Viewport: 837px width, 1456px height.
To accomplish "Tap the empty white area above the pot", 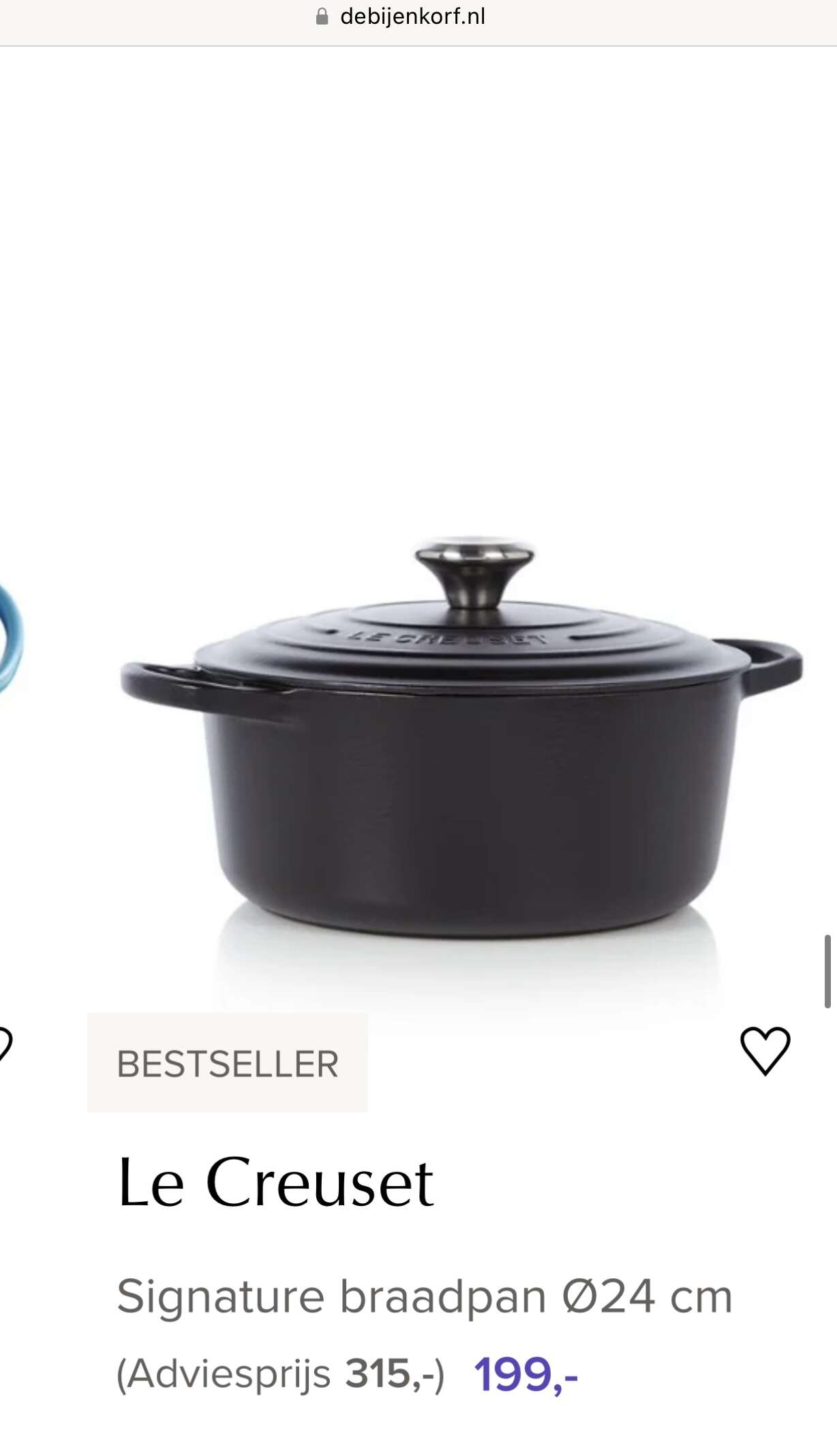I will (418, 273).
